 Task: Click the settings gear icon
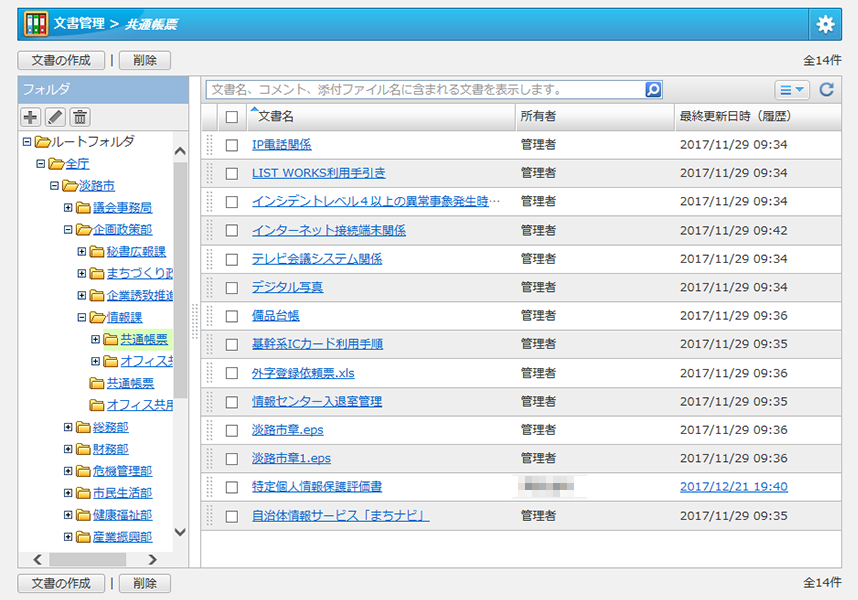click(825, 24)
